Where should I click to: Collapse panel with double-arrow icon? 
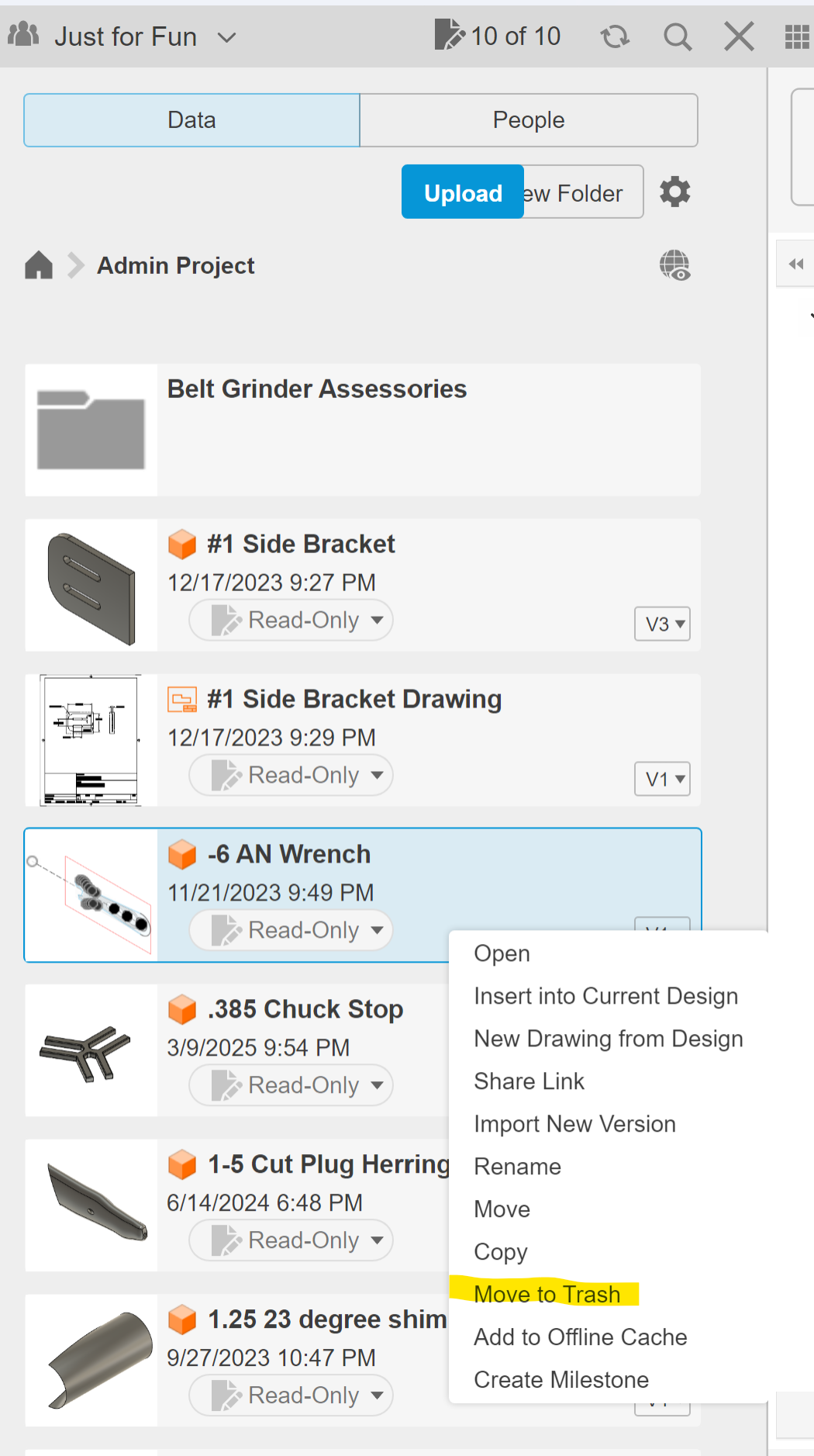(796, 265)
